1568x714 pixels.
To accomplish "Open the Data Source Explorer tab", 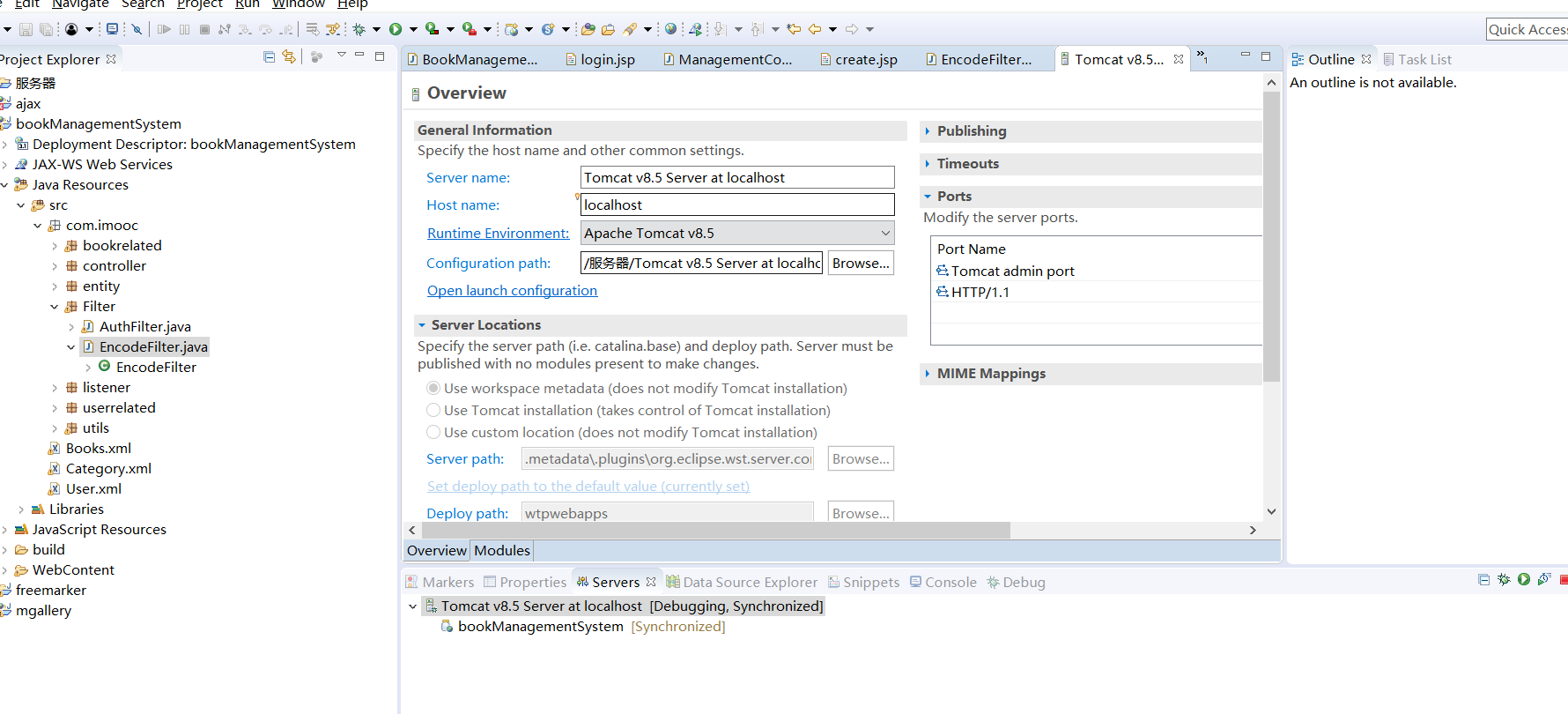I will [742, 582].
